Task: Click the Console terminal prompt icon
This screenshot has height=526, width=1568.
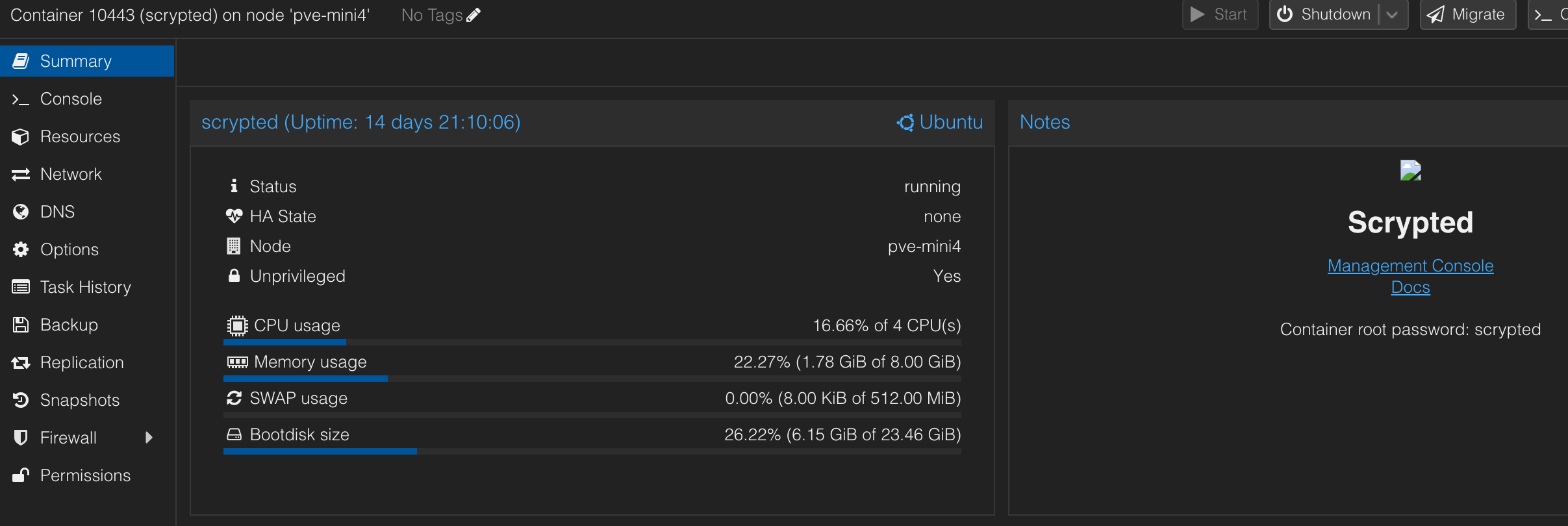Action: [21, 99]
